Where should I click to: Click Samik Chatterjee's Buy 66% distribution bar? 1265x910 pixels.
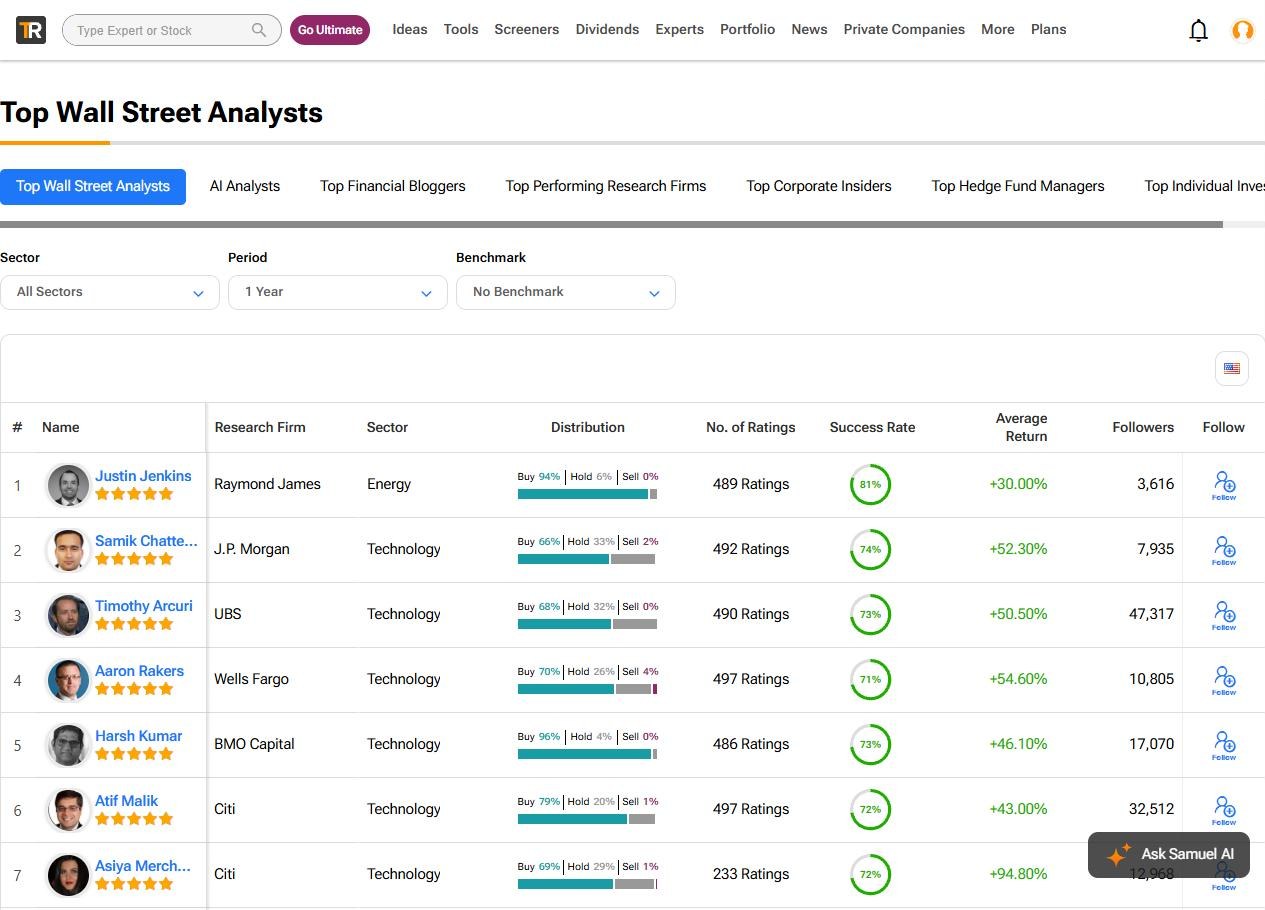tap(563, 559)
